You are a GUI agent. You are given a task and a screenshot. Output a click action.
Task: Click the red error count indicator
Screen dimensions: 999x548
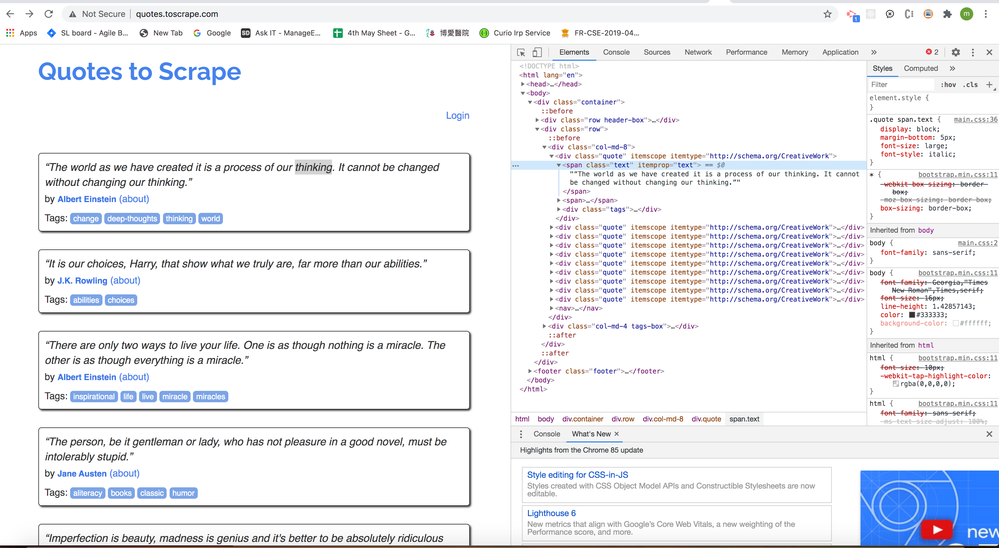point(932,52)
